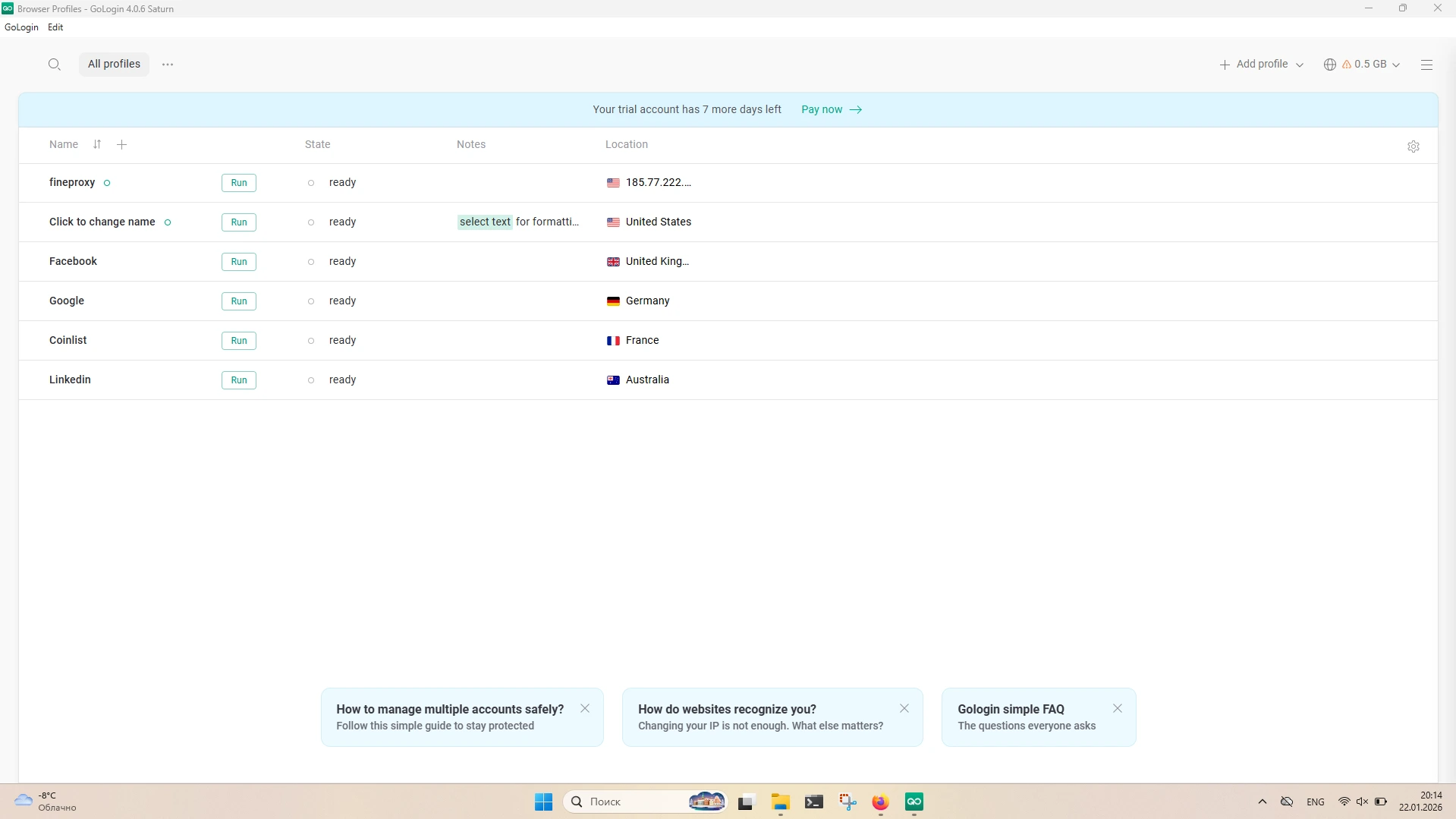Viewport: 1456px width, 819px height.
Task: Click the fineproxy status circle indicator
Action: tap(107, 183)
